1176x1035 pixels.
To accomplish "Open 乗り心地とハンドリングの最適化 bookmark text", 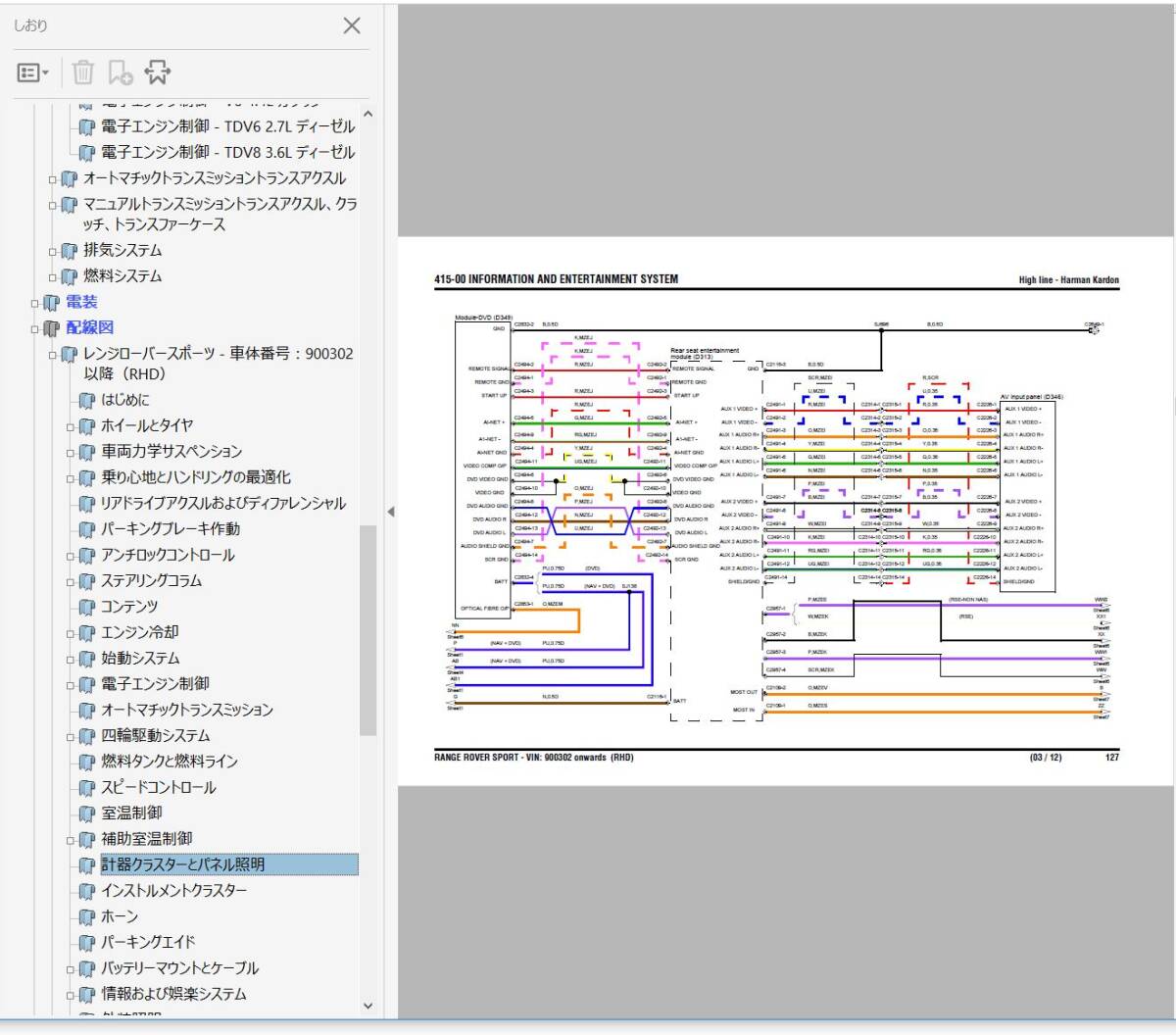I will tap(196, 477).
